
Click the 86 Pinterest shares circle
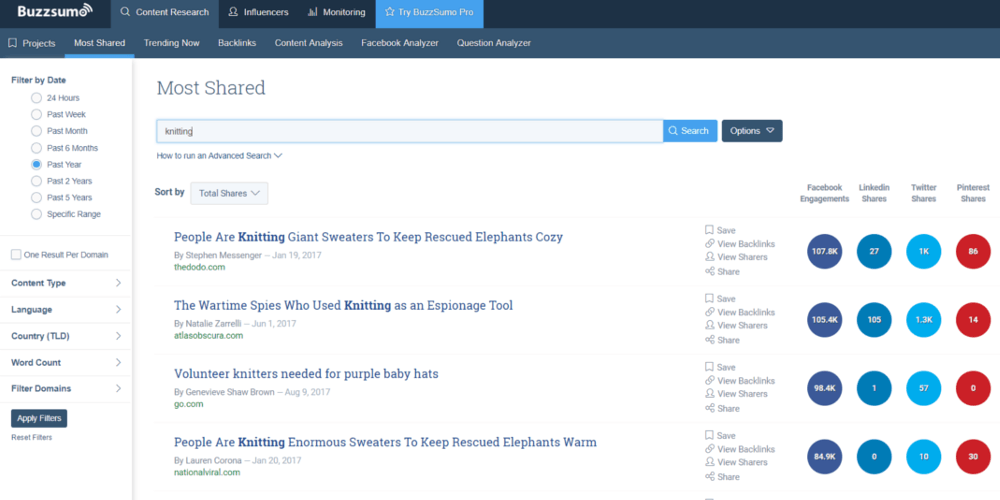coord(973,251)
